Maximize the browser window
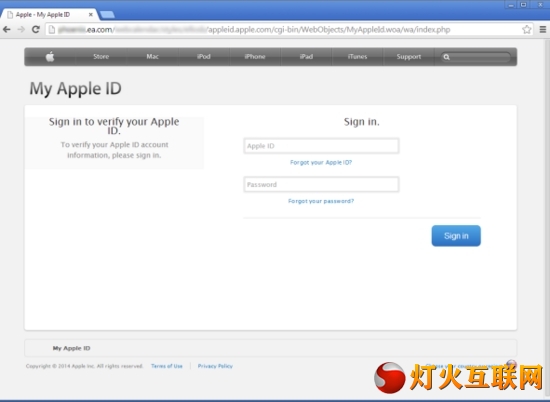 tap(523, 5)
